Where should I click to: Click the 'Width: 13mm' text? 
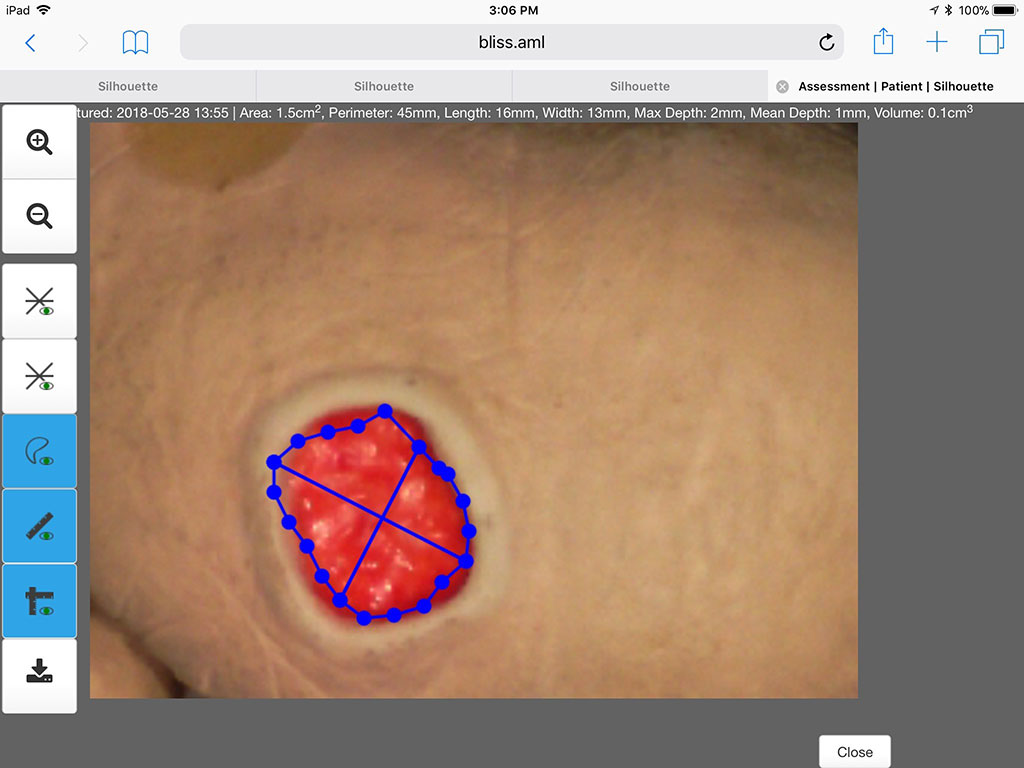[x=584, y=112]
